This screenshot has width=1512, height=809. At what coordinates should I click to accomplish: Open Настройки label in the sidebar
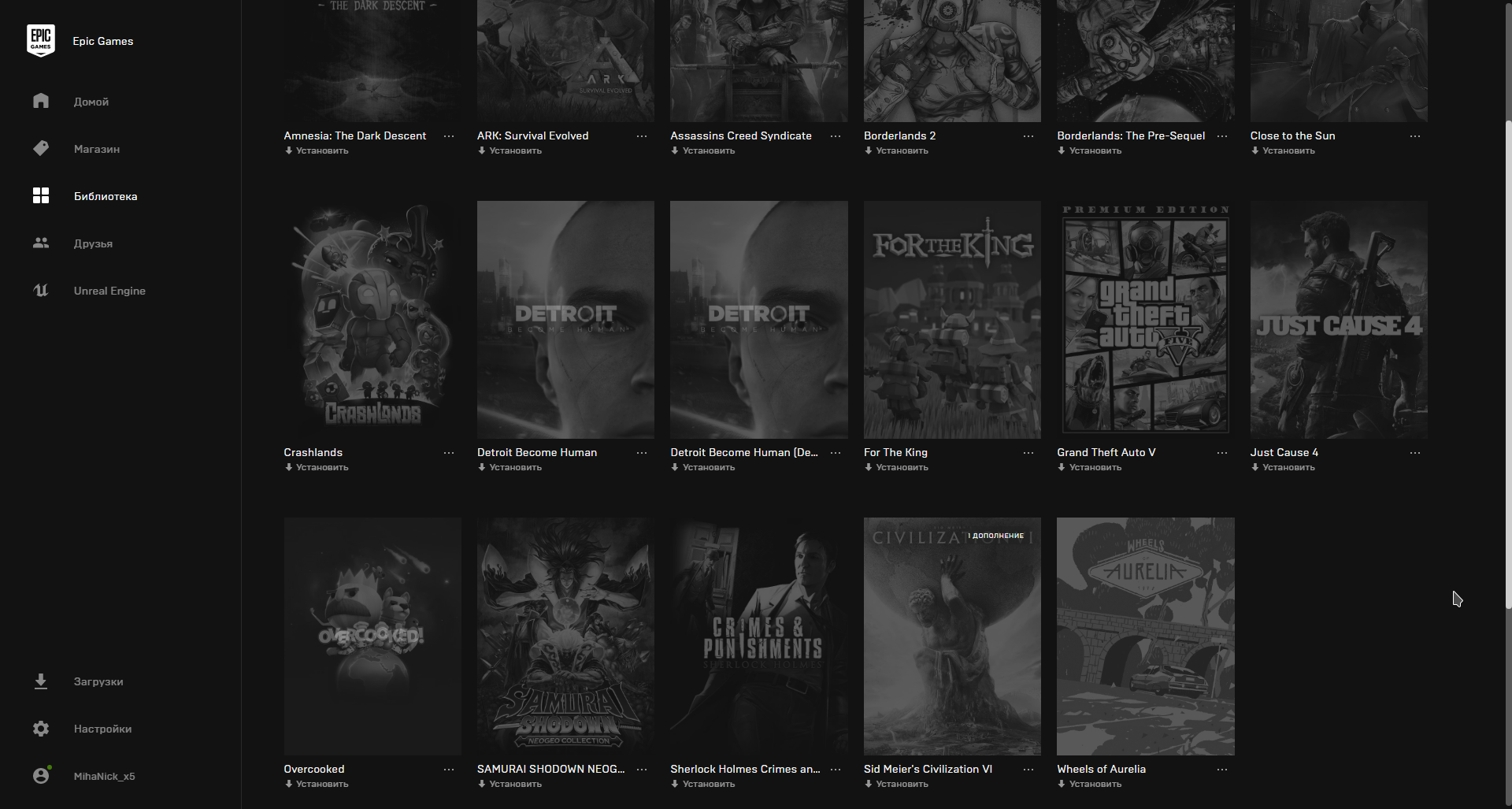pyautogui.click(x=102, y=729)
